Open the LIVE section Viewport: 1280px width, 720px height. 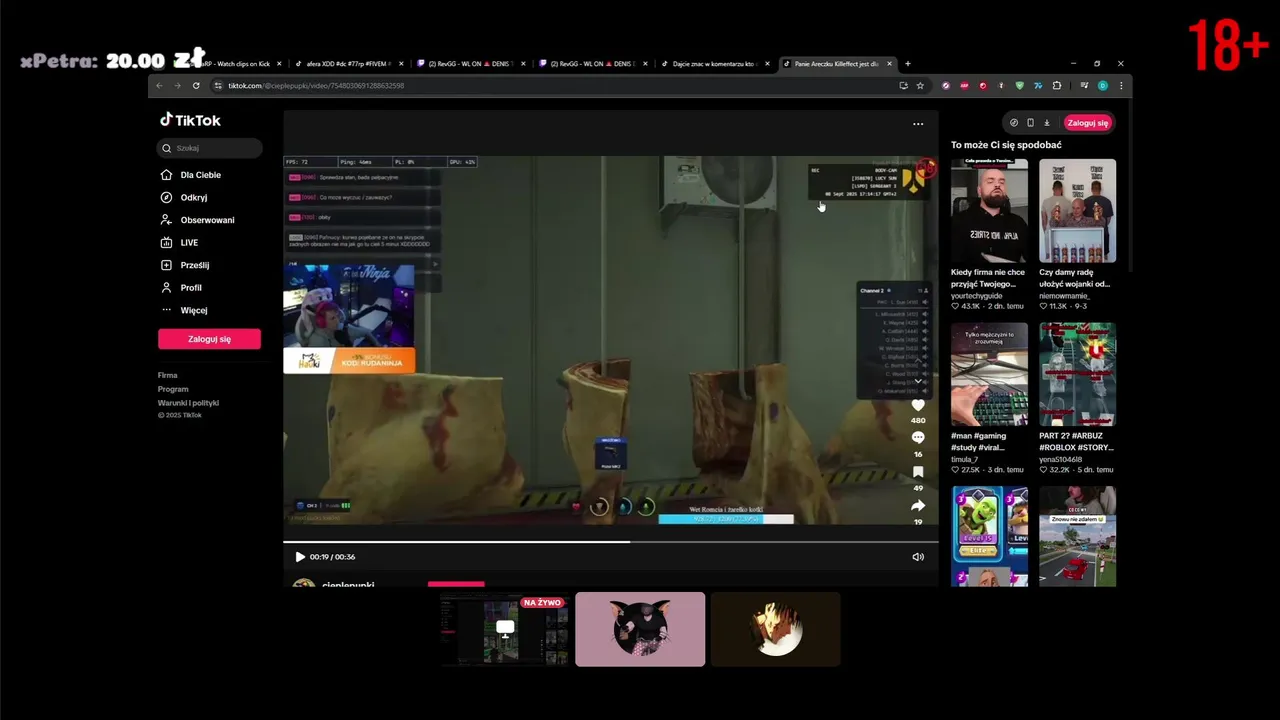189,243
